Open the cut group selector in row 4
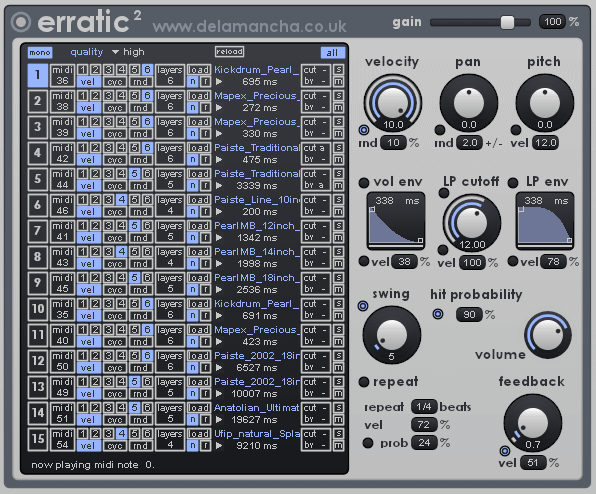 315,147
